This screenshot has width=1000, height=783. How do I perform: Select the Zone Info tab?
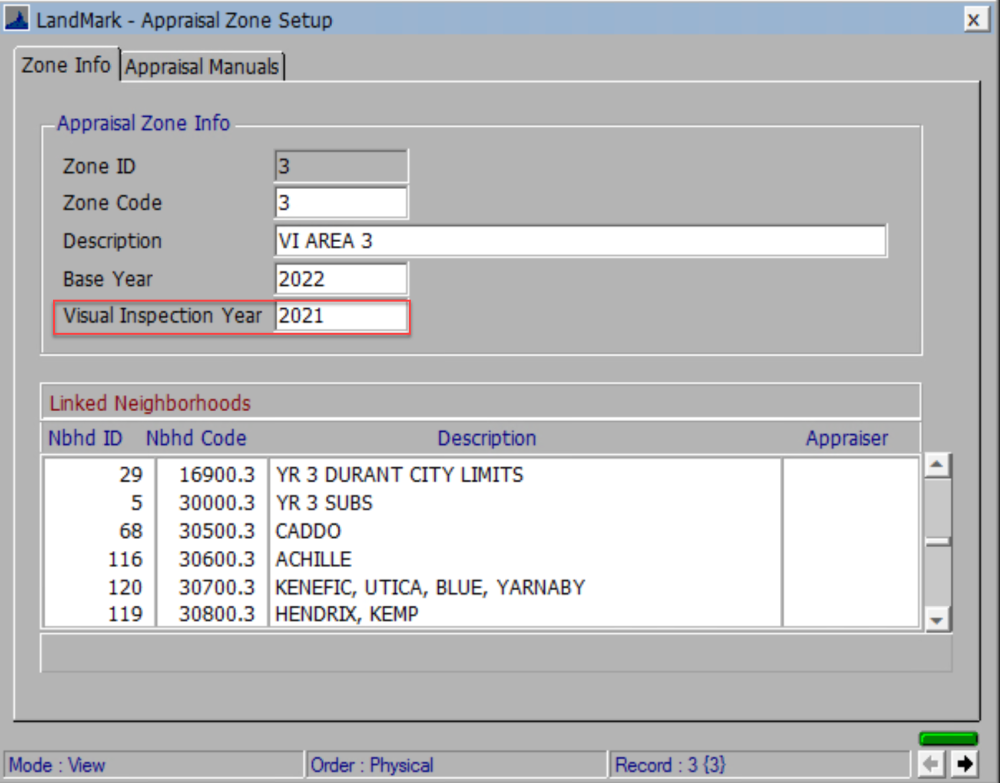pyautogui.click(x=64, y=65)
